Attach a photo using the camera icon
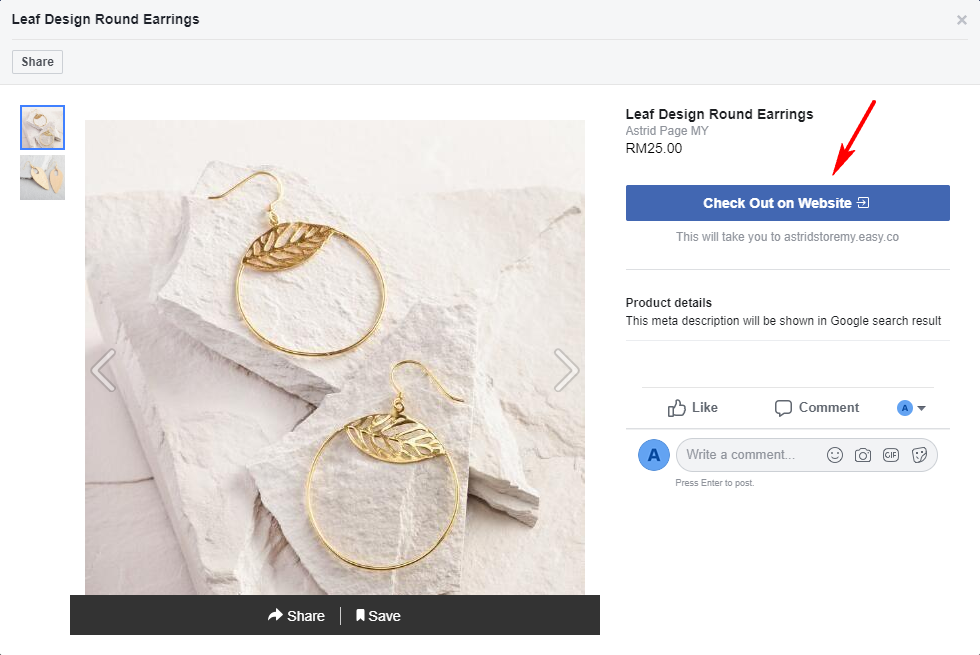This screenshot has height=655, width=980. pos(862,455)
